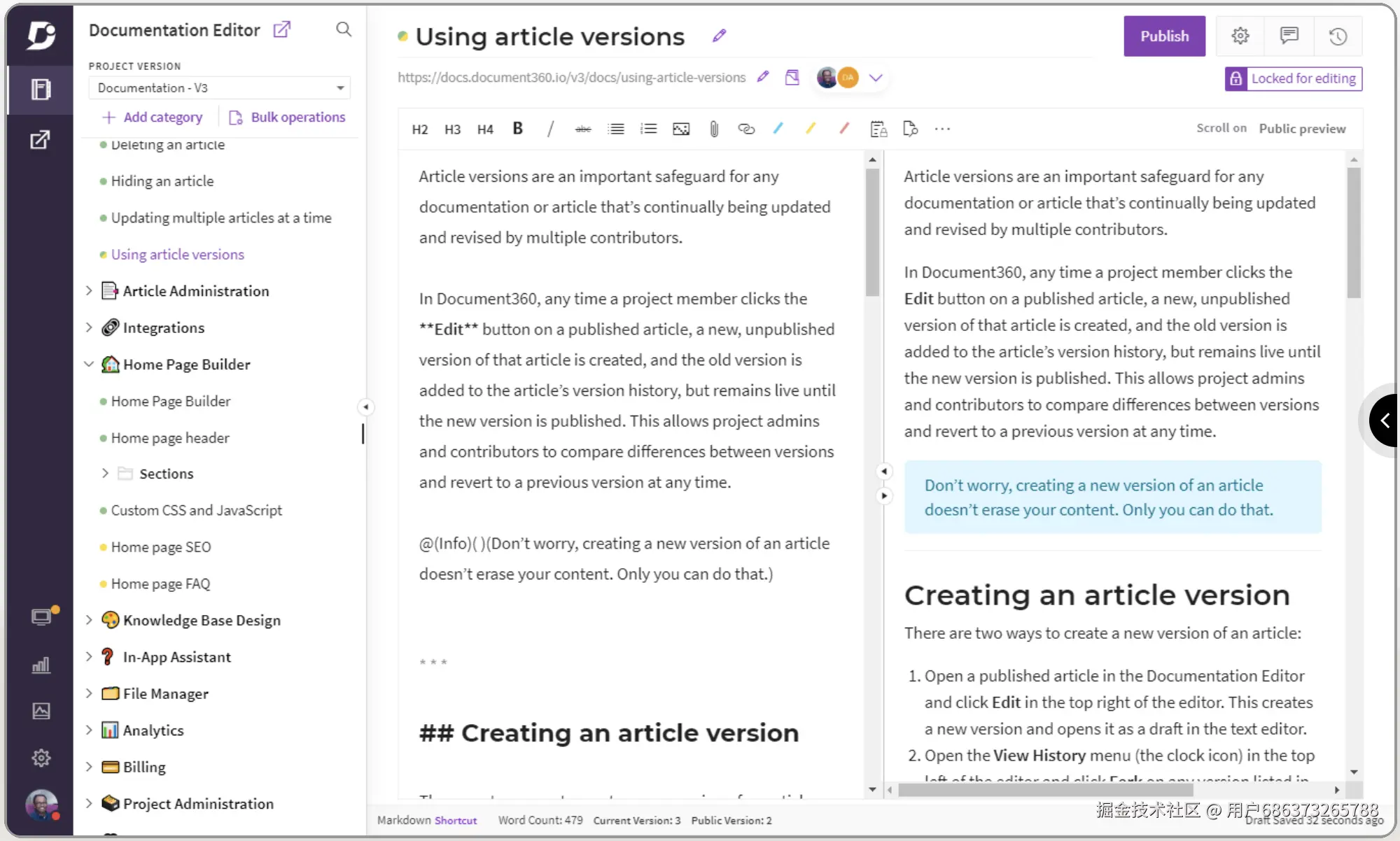The width and height of the screenshot is (1400, 841).
Task: Toggle Scroll on sync option
Action: coord(1221,129)
